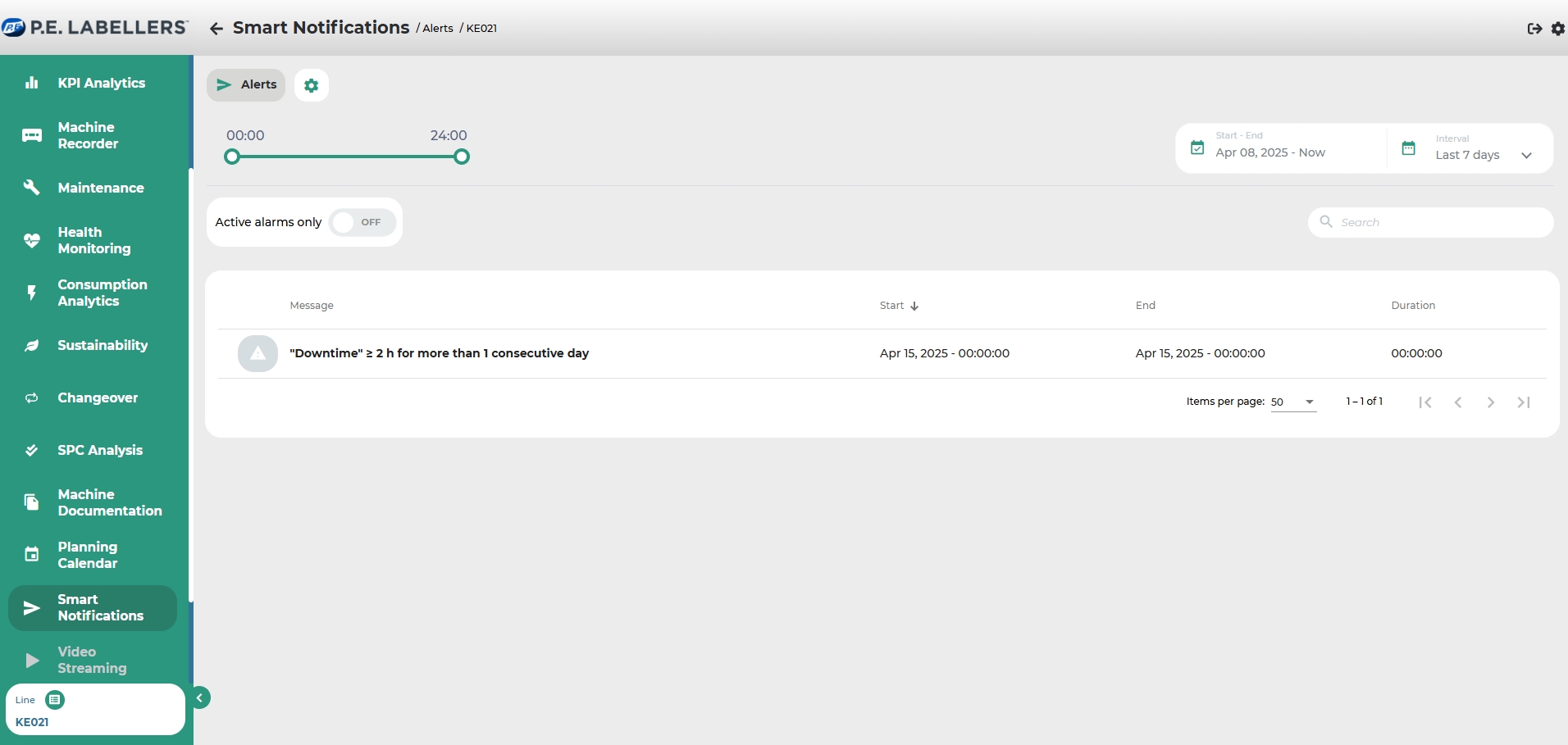The height and width of the screenshot is (745, 1568).
Task: Collapse the sidebar with chevron button
Action: [x=199, y=697]
